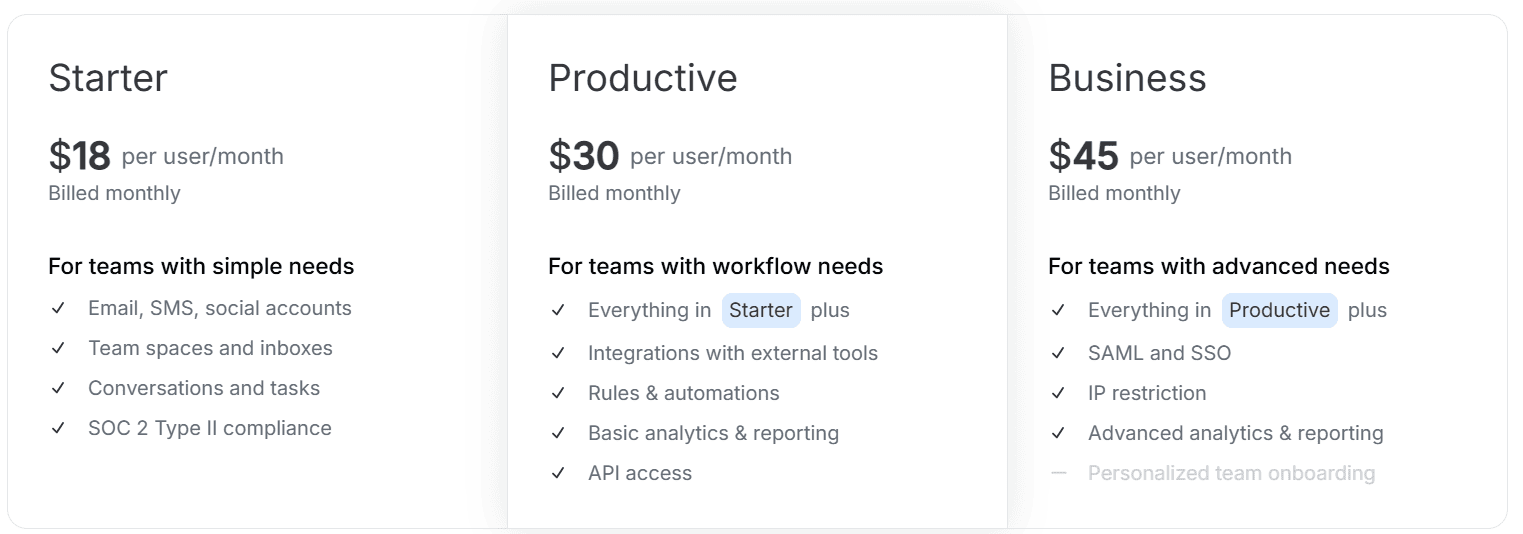Click checkmark beside IP restriction
The image size is (1523, 534).
point(1058,393)
